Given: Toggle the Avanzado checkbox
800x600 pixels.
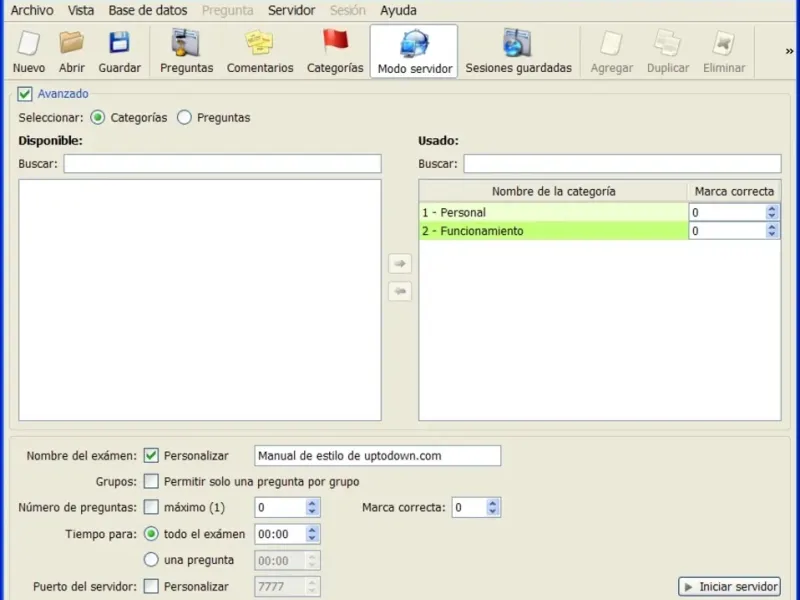Looking at the screenshot, I should pos(24,94).
